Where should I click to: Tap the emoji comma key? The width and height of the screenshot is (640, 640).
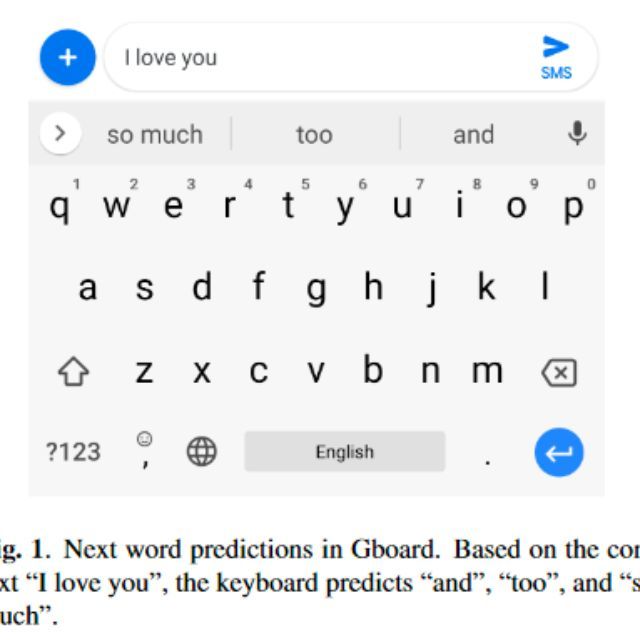click(145, 451)
